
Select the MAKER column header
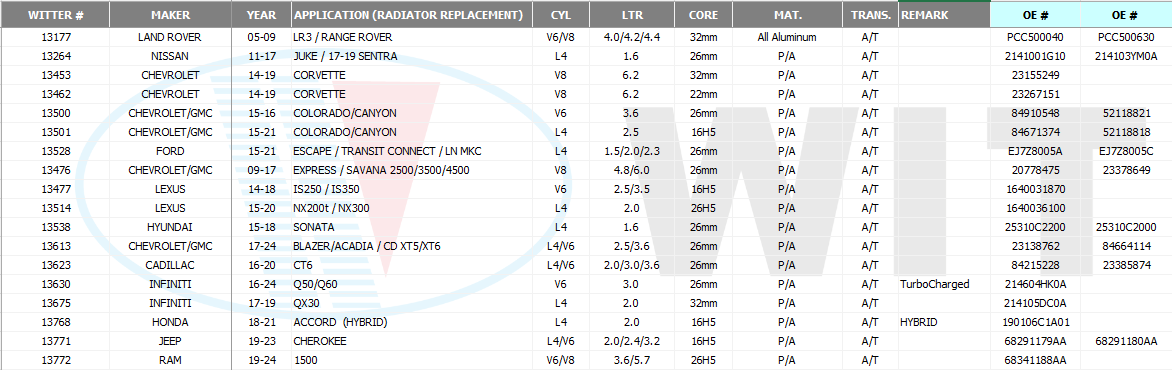[170, 14]
